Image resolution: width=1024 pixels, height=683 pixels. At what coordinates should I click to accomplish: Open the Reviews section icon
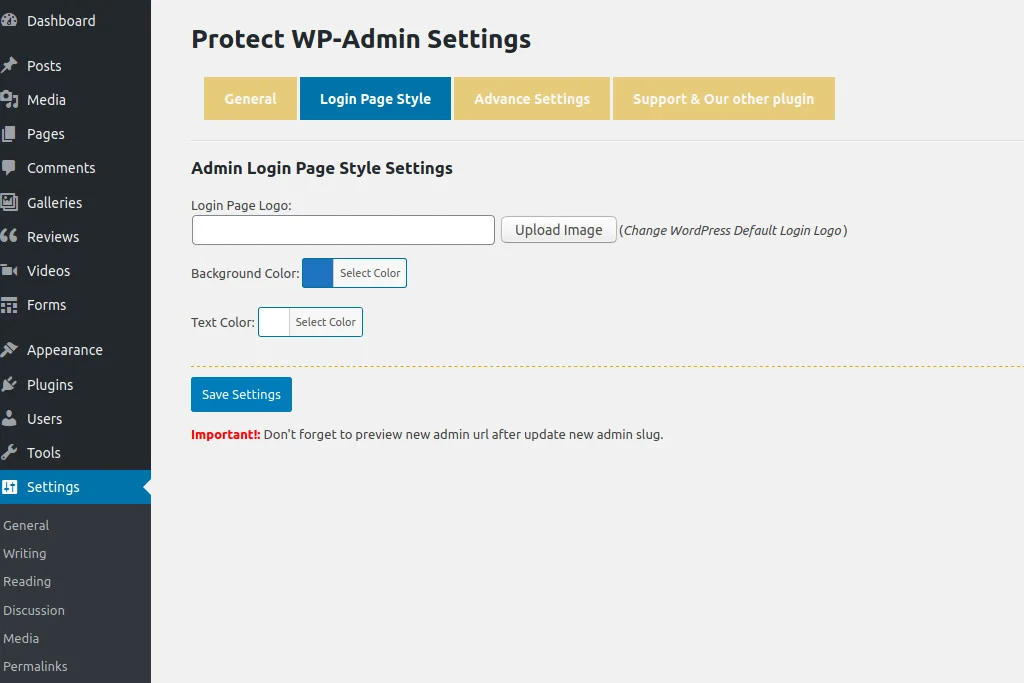pos(15,236)
